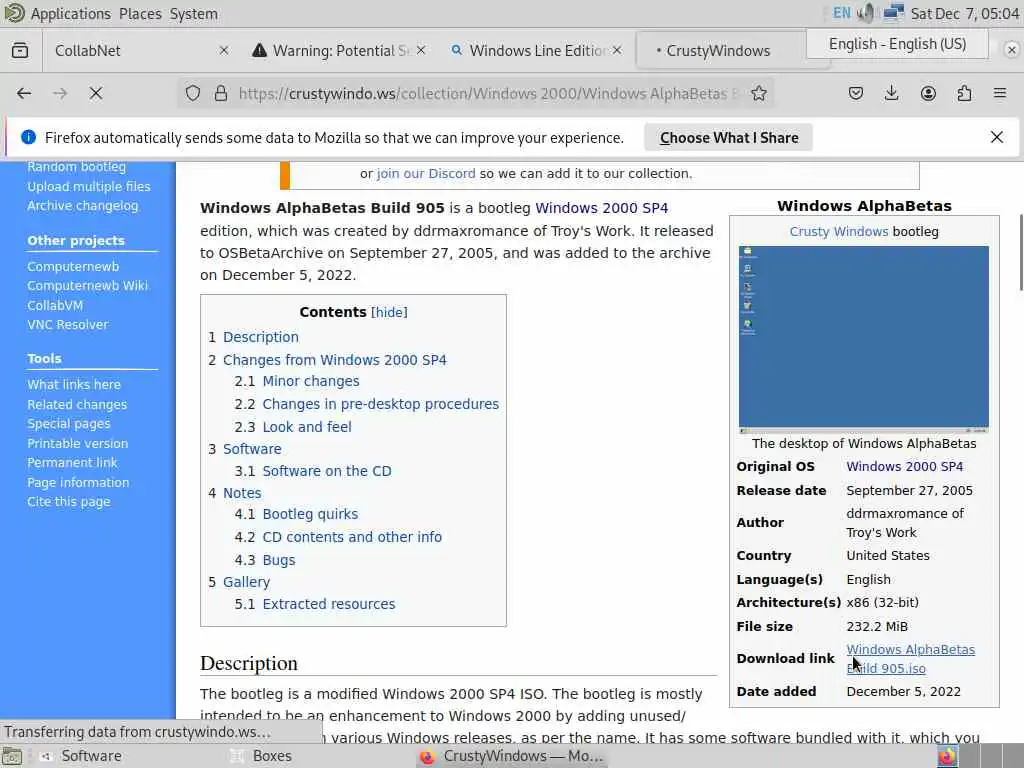Click the Choose What I Share button

[729, 138]
